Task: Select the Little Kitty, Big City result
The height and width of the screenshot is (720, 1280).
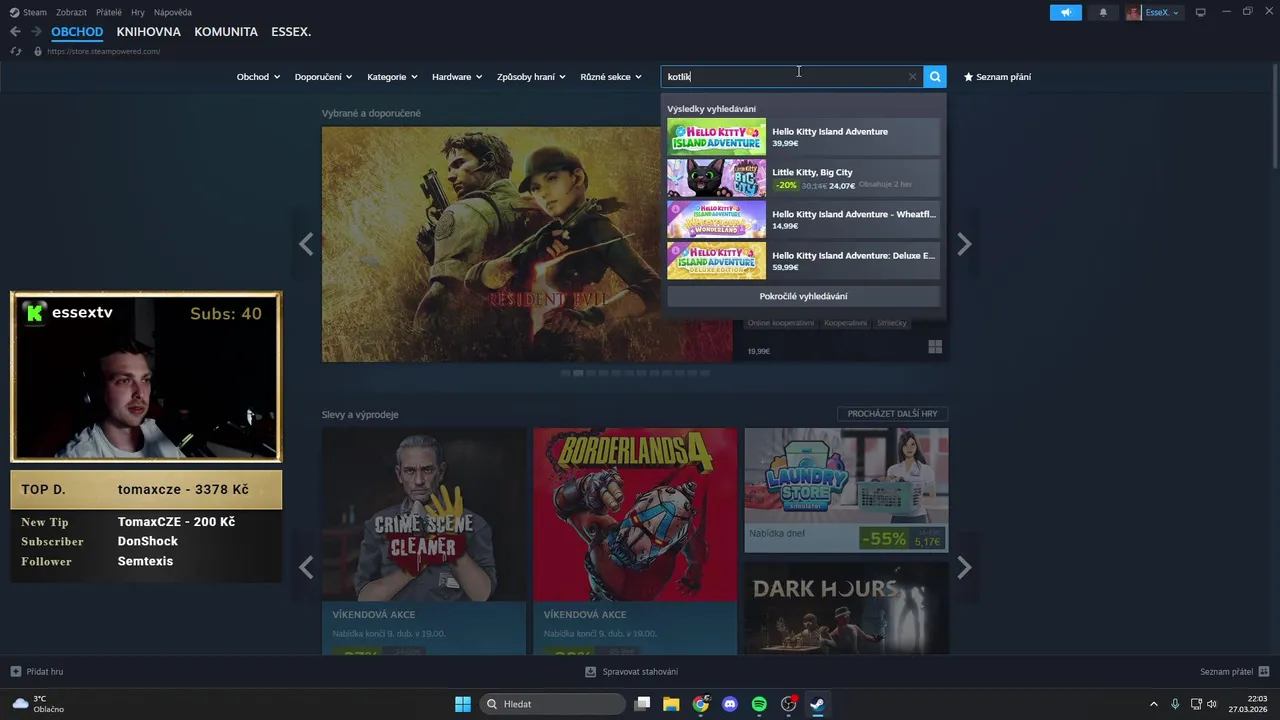Action: 803,178
